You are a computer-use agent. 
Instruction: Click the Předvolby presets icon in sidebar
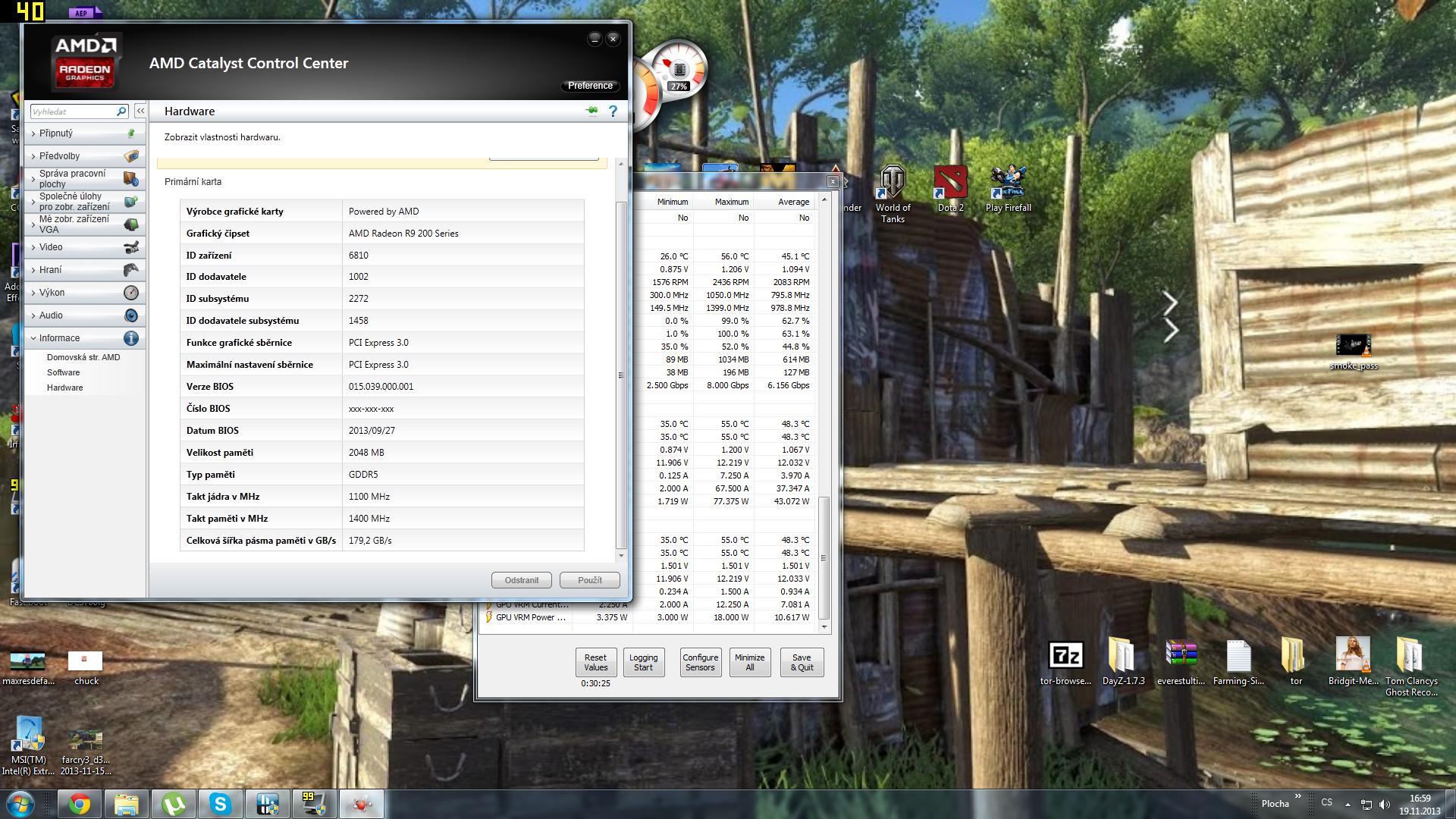pyautogui.click(x=131, y=156)
